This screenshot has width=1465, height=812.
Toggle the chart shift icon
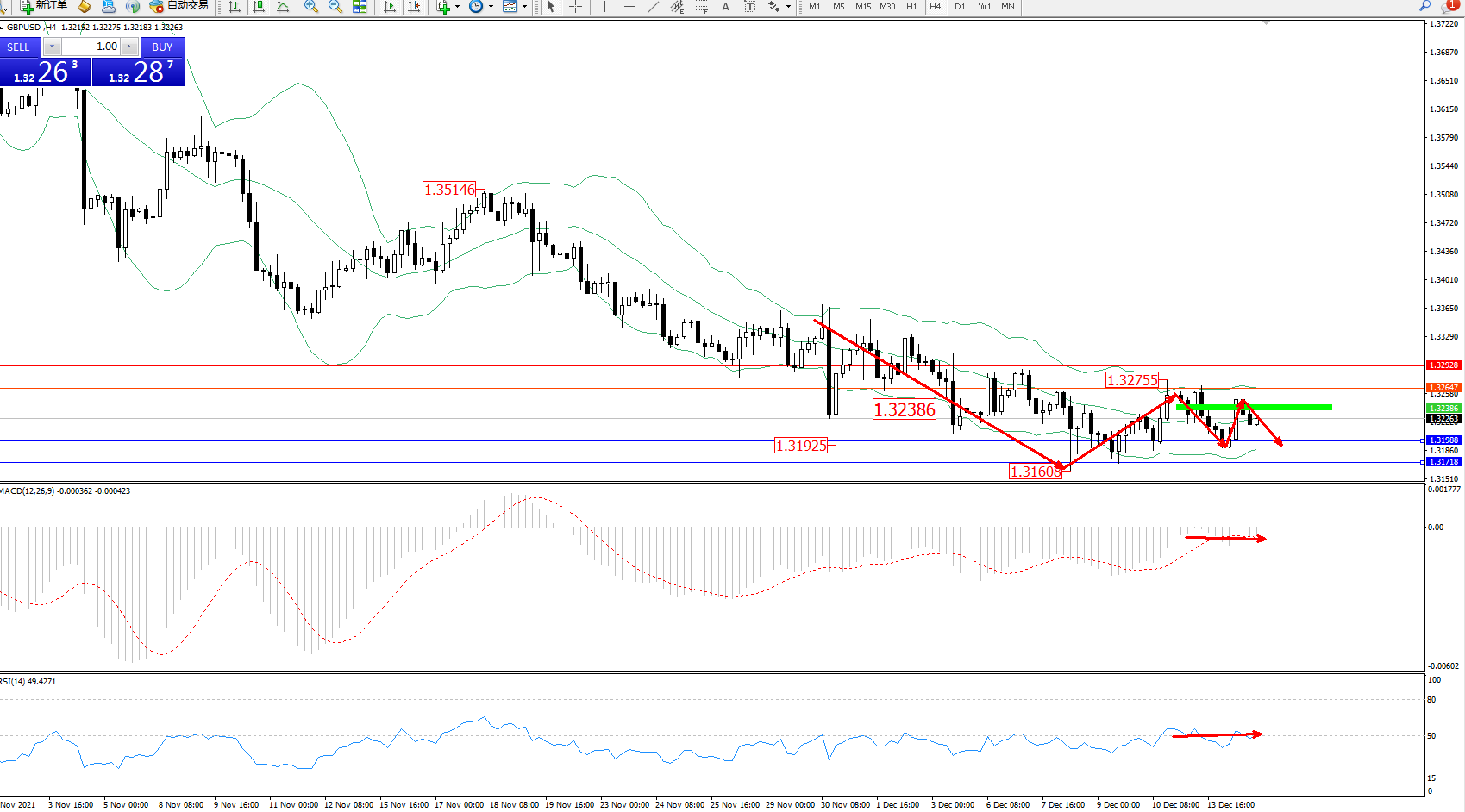[x=415, y=7]
